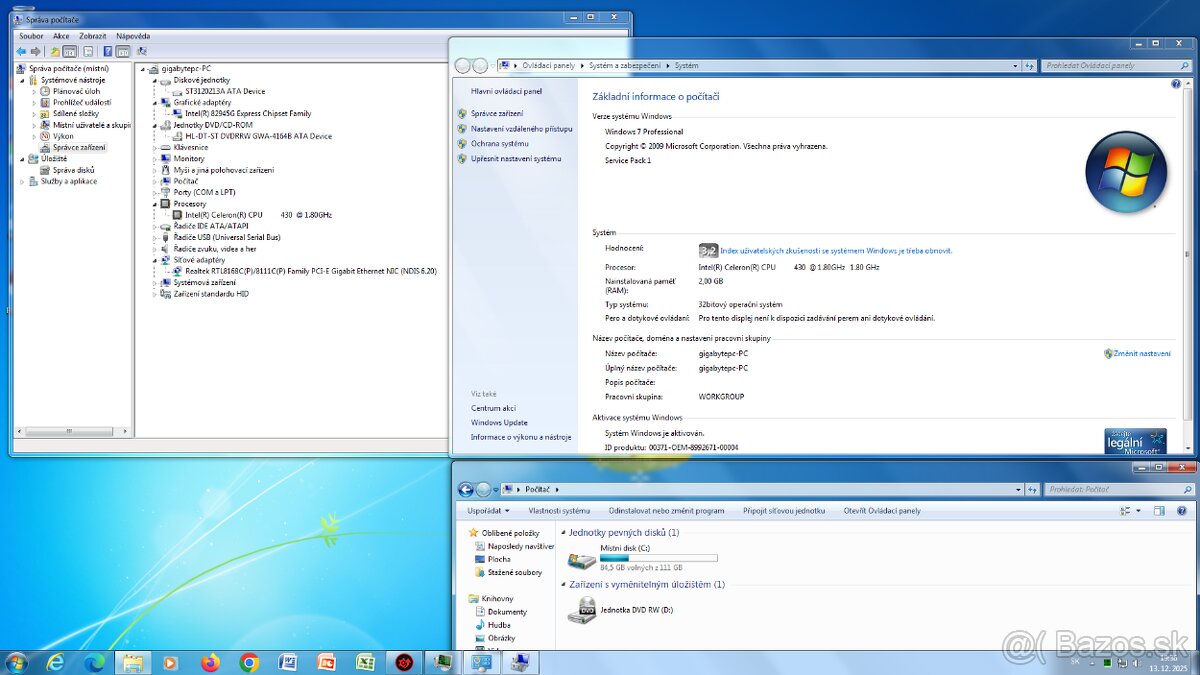This screenshot has height=675, width=1200.
Task: Open Windows Update in Viz také section
Action: point(499,423)
